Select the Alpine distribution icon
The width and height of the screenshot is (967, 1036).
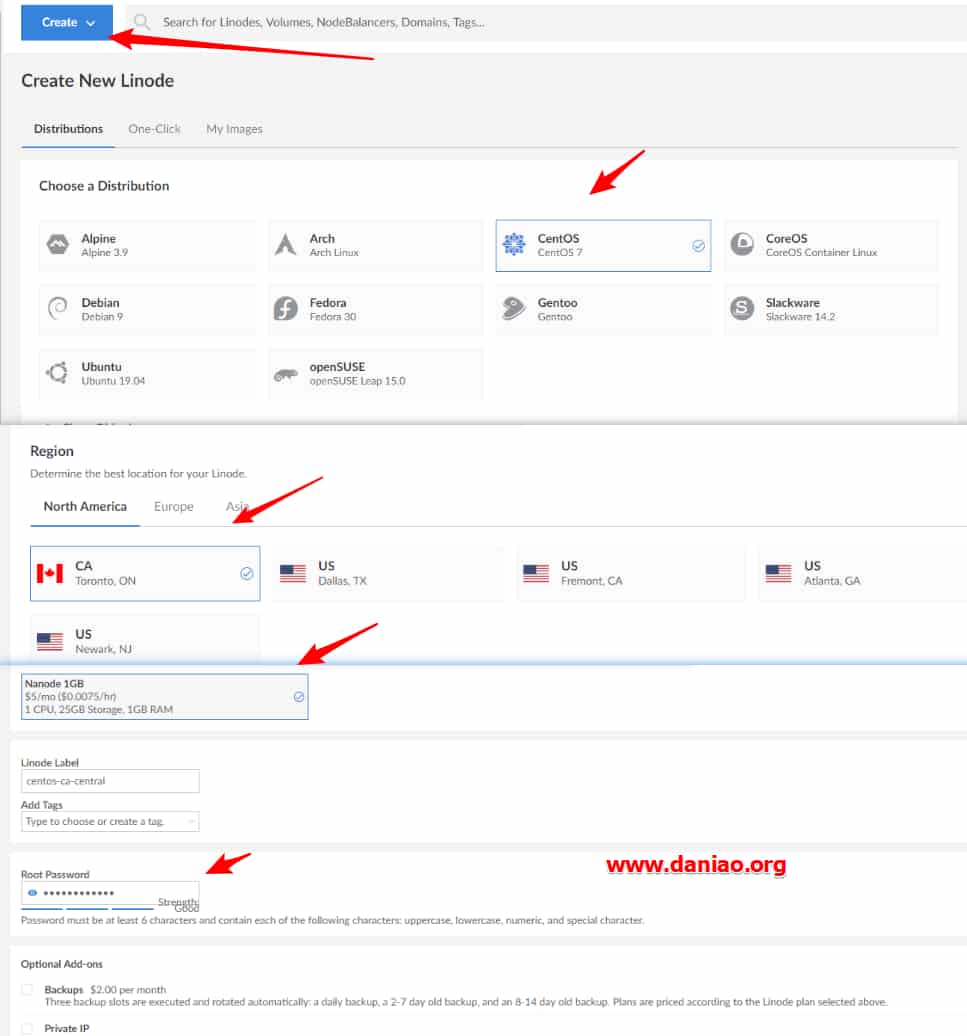[58, 244]
